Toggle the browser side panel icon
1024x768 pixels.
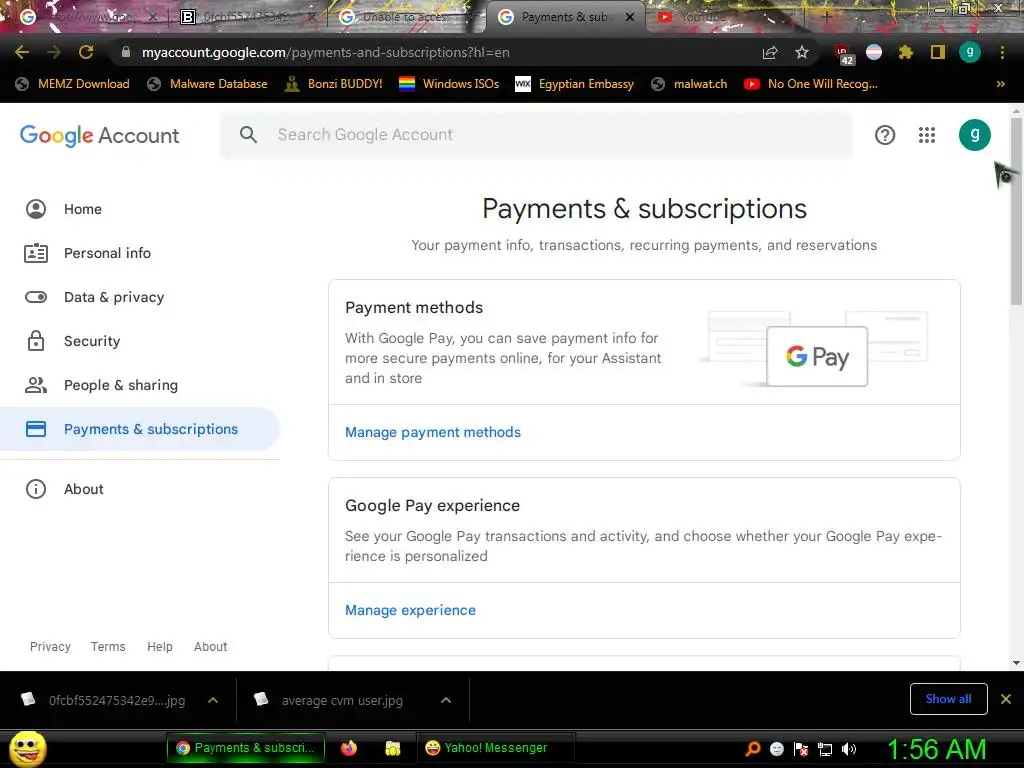tap(938, 52)
